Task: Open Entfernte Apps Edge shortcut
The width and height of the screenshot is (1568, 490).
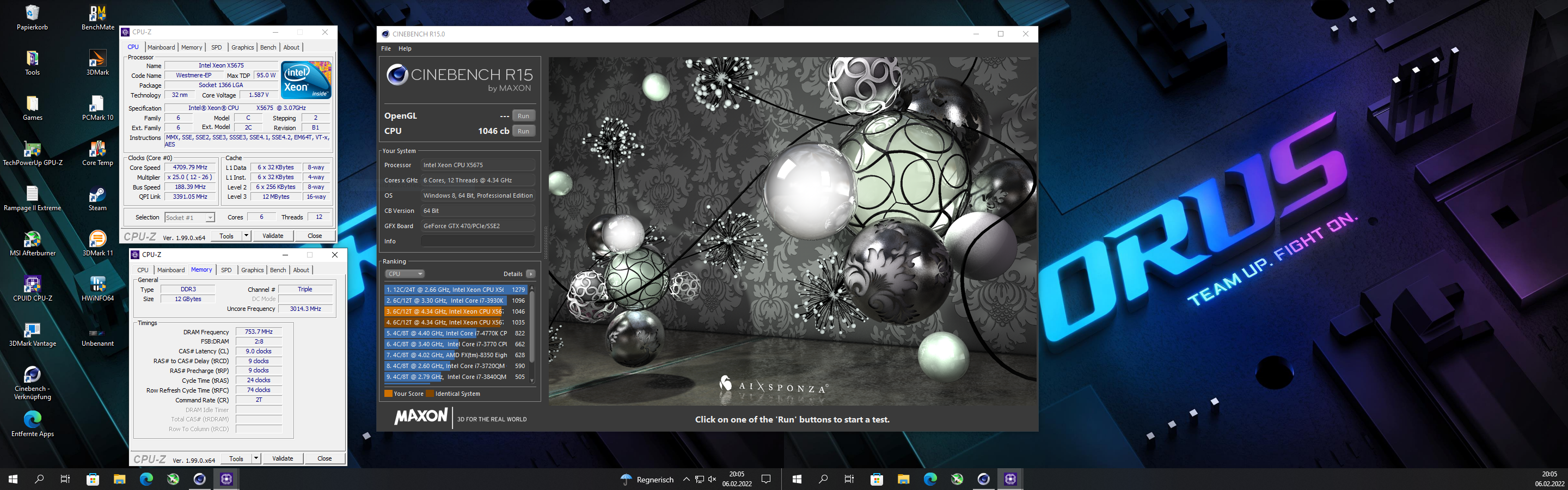Action: pos(32,424)
